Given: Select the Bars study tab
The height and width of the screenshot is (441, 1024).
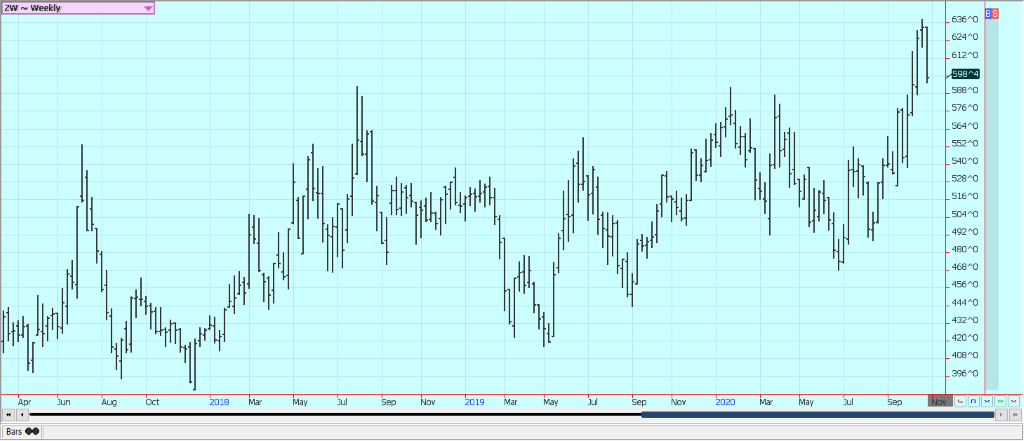Looking at the screenshot, I should click(x=22, y=431).
